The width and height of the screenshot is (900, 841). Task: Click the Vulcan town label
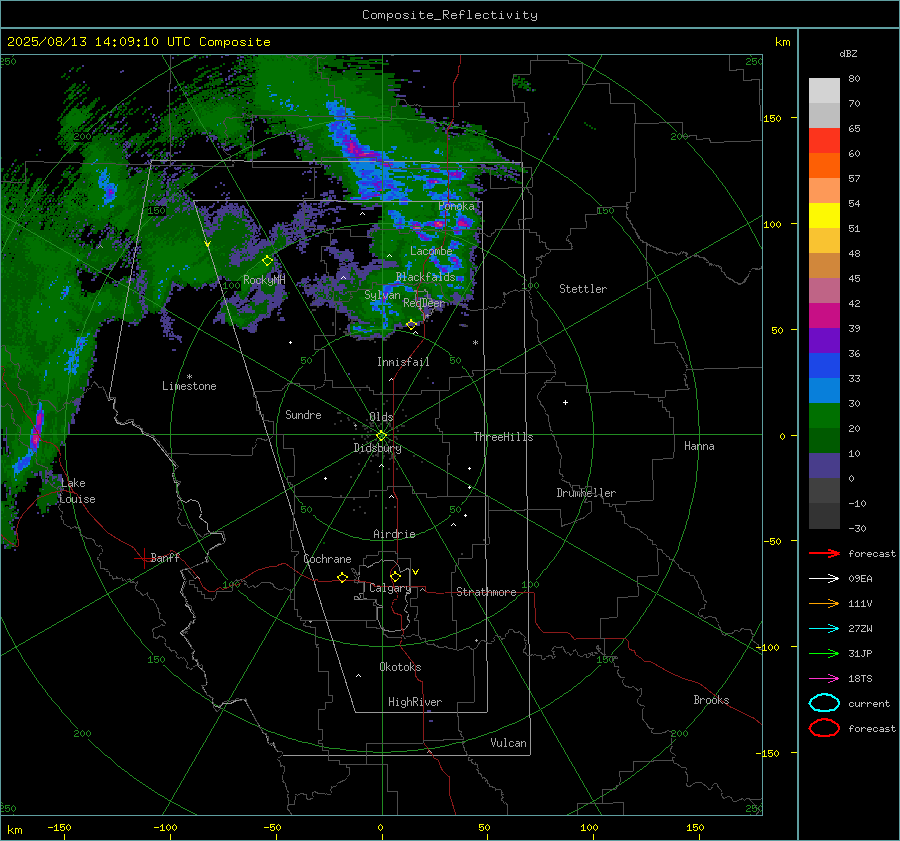[508, 743]
